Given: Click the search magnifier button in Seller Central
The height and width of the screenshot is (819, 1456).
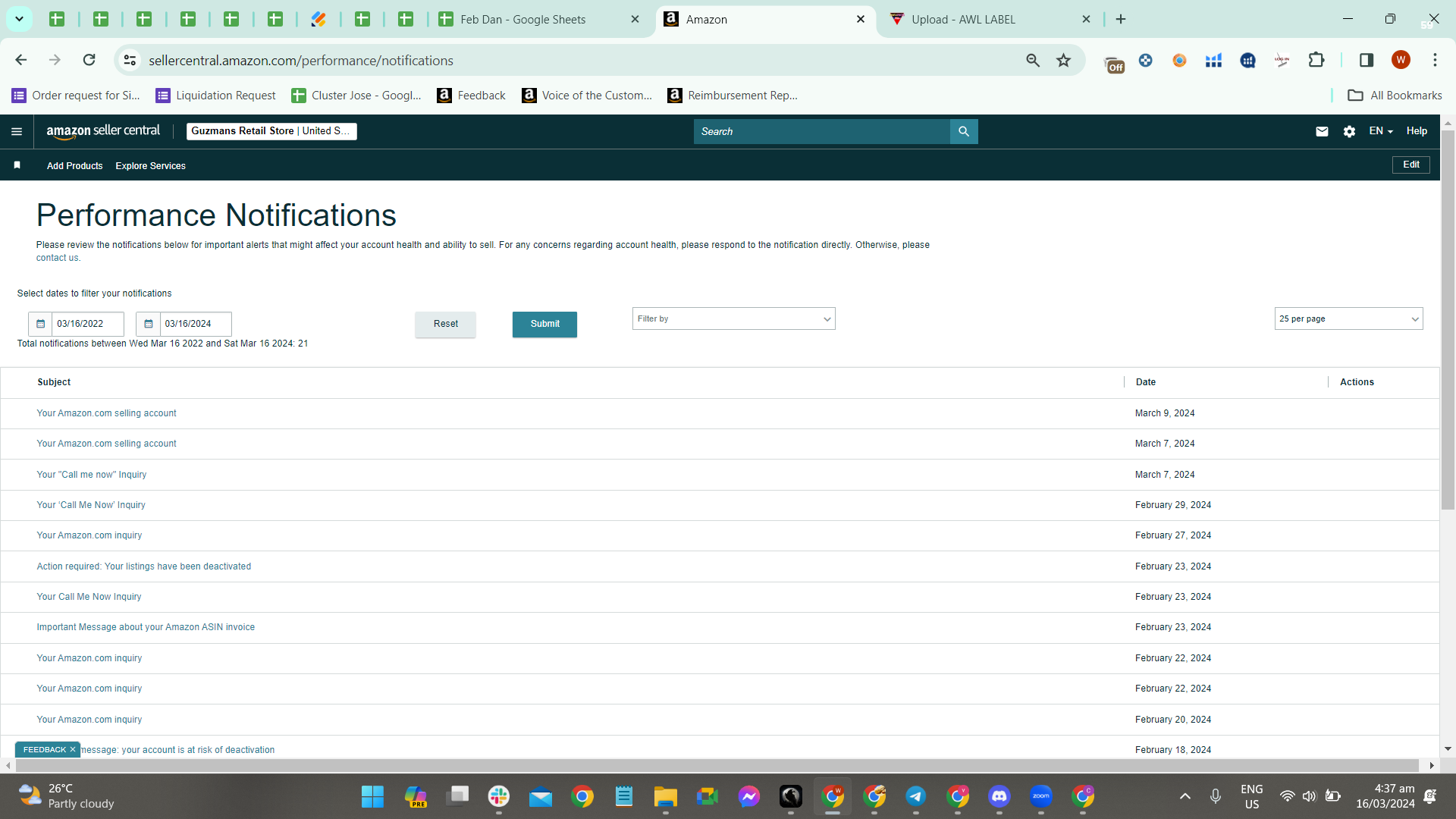Looking at the screenshot, I should (964, 131).
